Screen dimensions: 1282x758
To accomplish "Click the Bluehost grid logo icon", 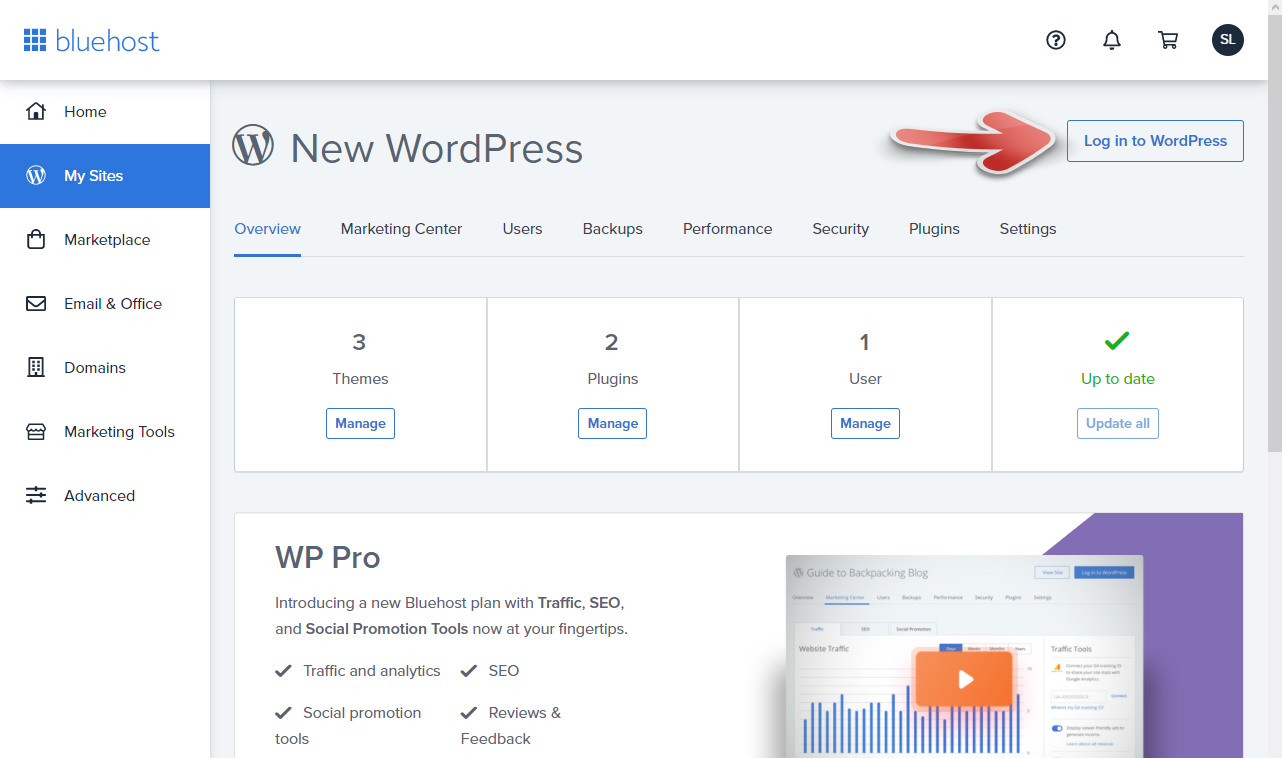I will tap(35, 40).
